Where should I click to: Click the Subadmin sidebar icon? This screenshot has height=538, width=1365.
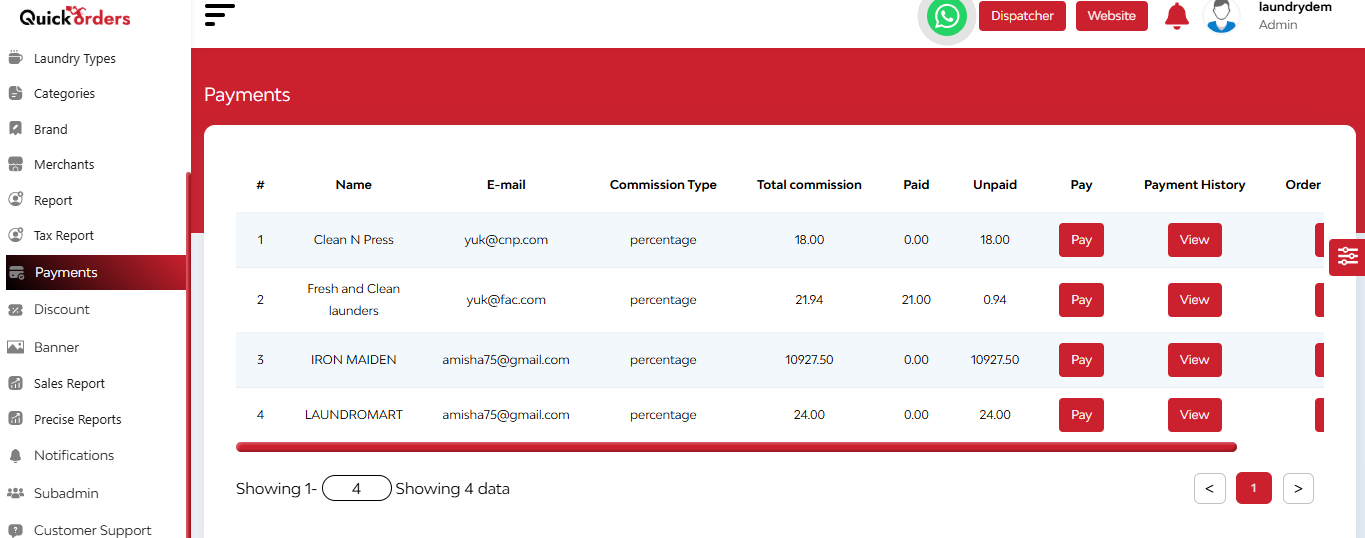click(15, 493)
